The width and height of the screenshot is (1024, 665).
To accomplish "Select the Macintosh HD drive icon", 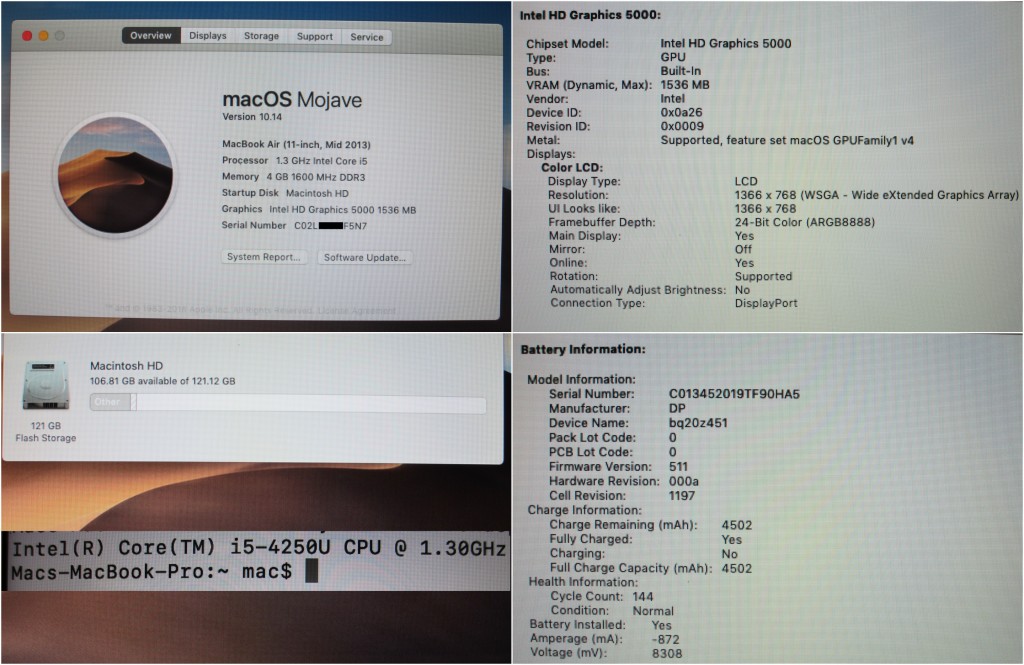I will tap(46, 385).
